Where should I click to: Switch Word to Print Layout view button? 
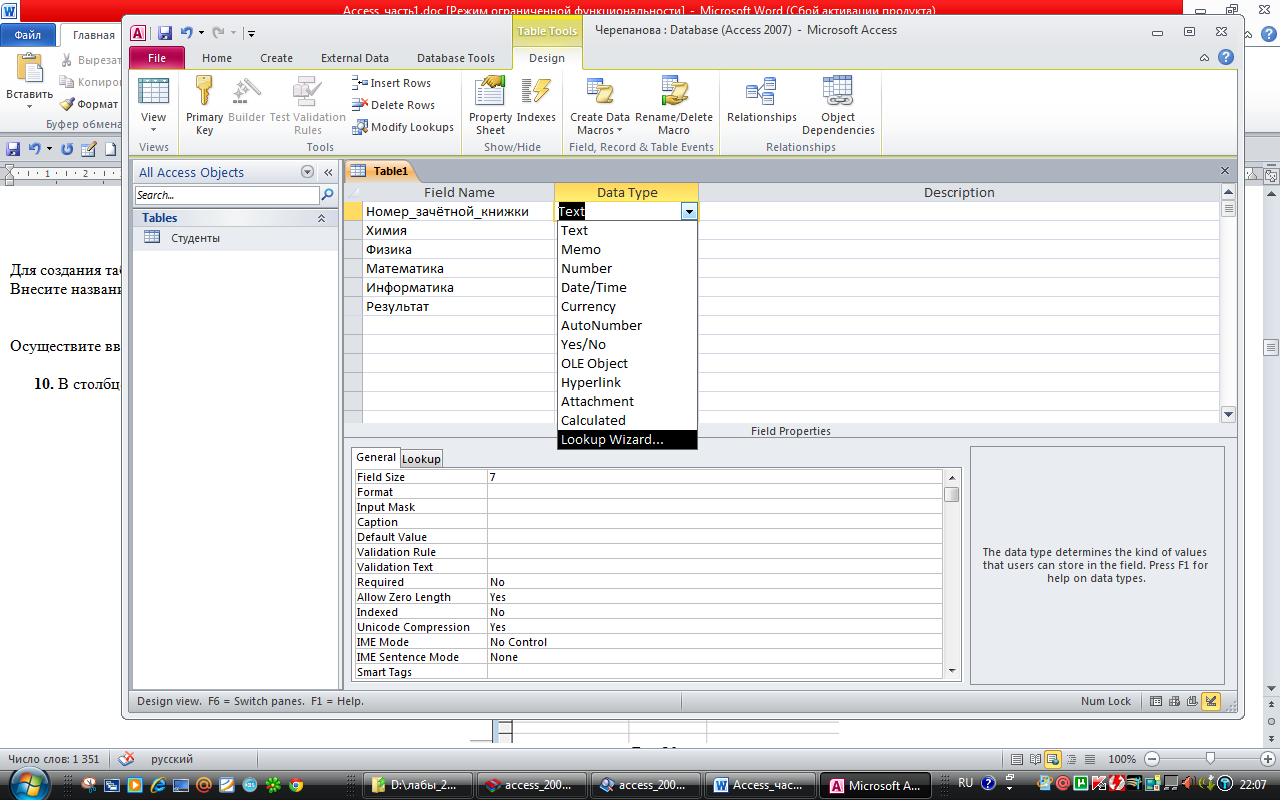coord(1018,759)
